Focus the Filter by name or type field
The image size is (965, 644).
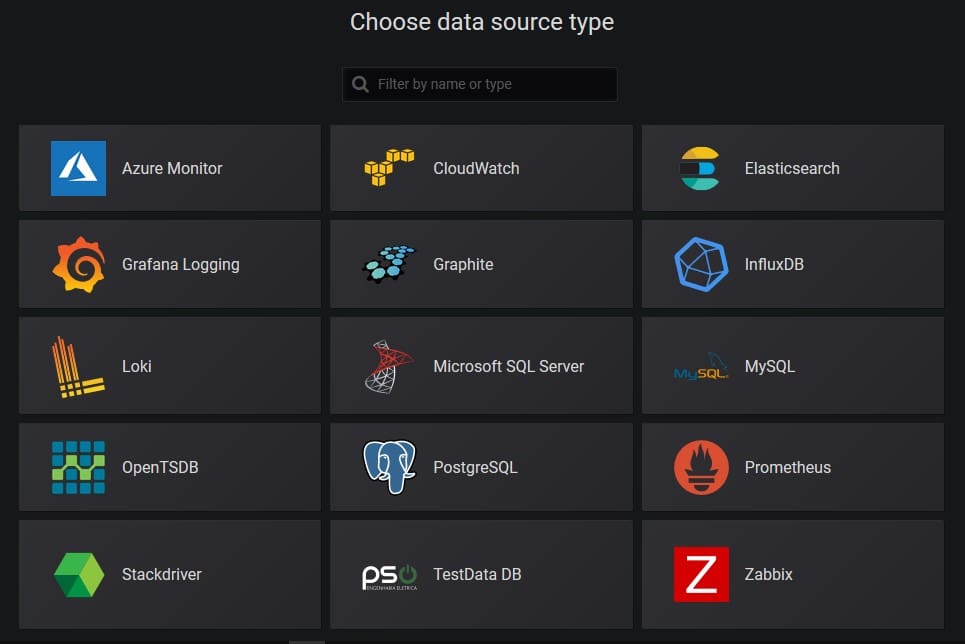(x=479, y=84)
